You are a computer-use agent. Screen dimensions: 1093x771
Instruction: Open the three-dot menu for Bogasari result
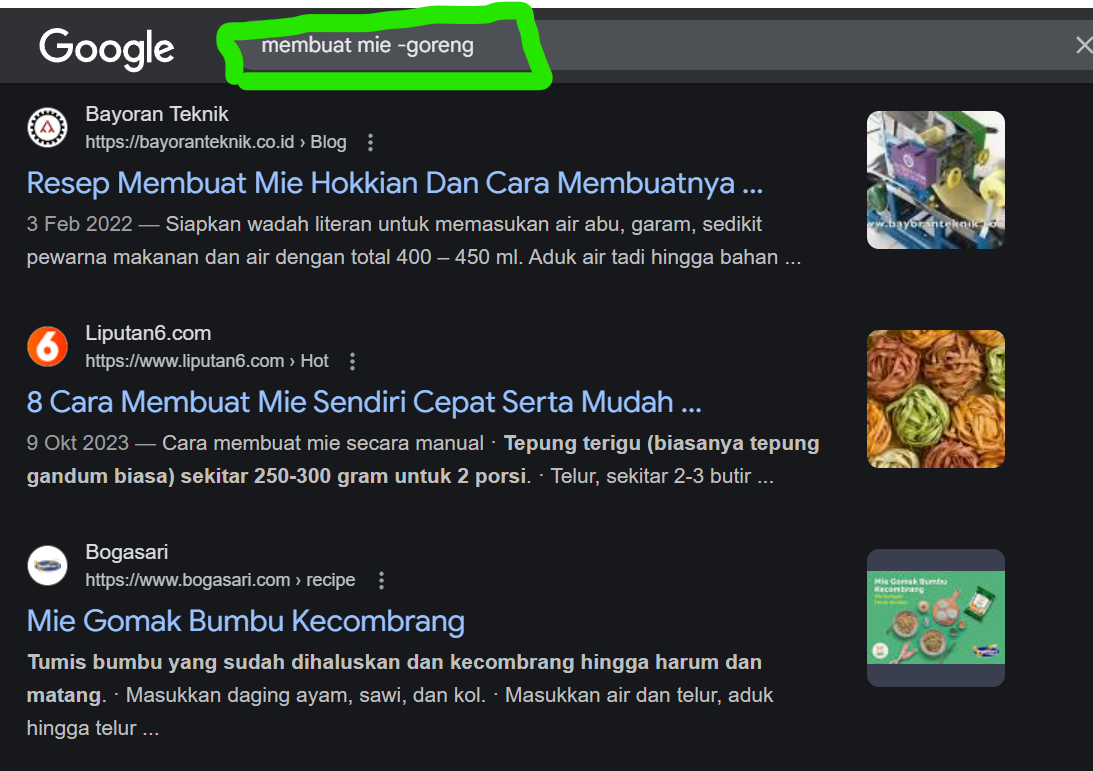click(x=380, y=580)
